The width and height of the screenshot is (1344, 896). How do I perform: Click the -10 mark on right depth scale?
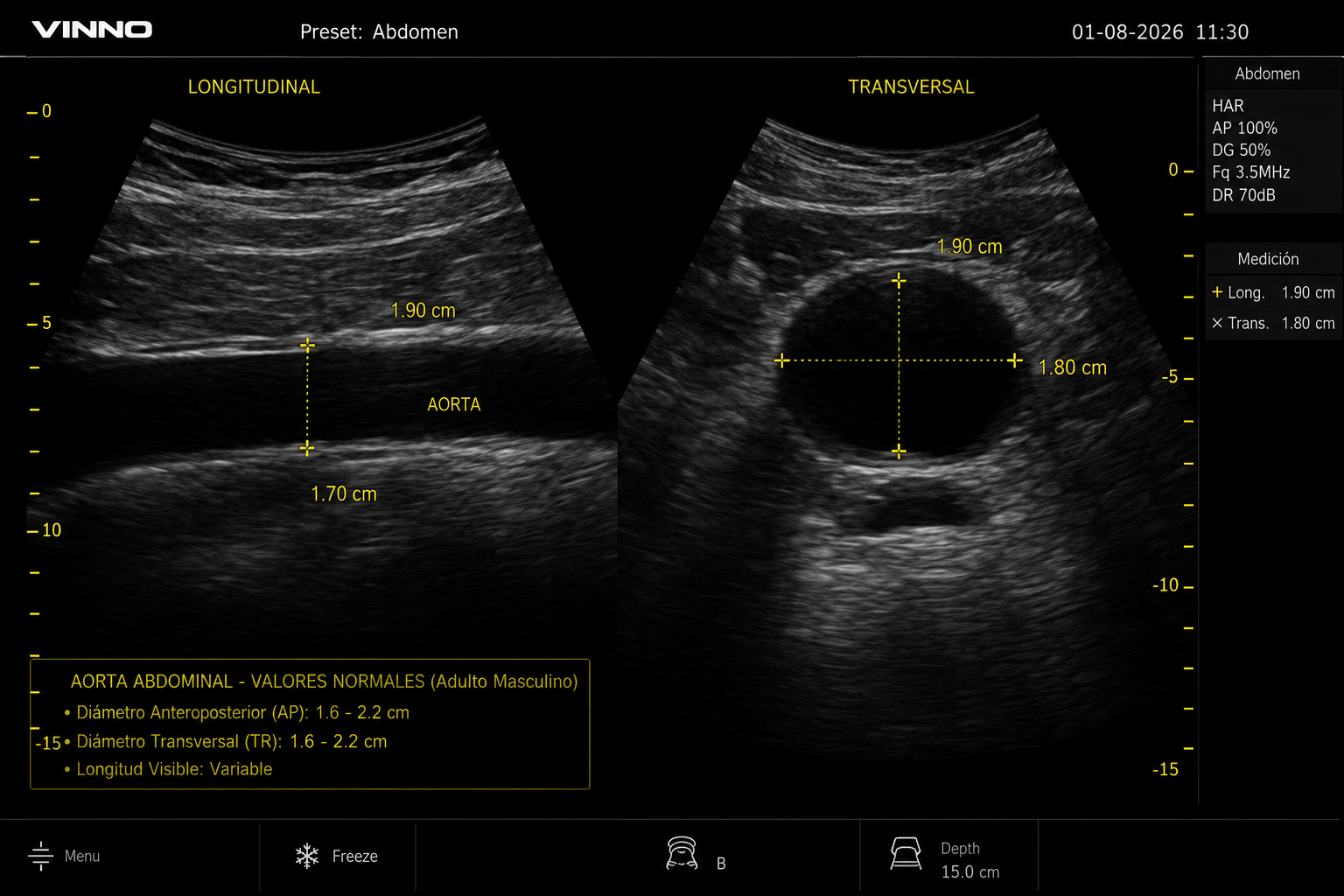tap(1172, 585)
